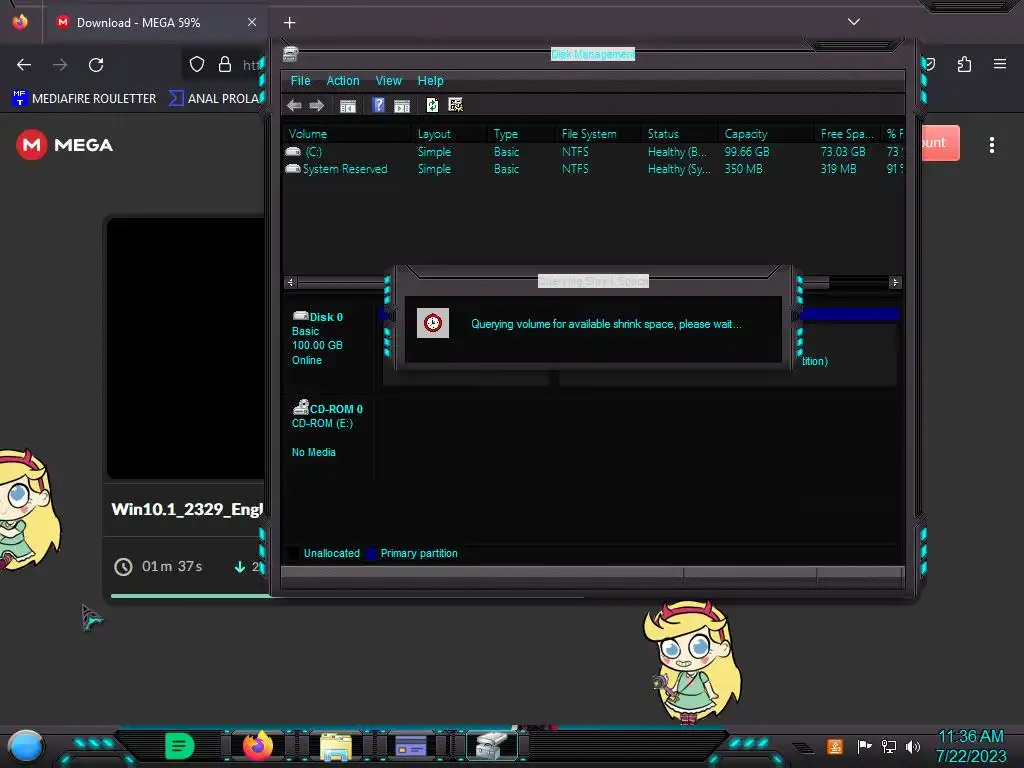
Task: Click the 11:36 AM clock in system tray
Action: (x=971, y=737)
